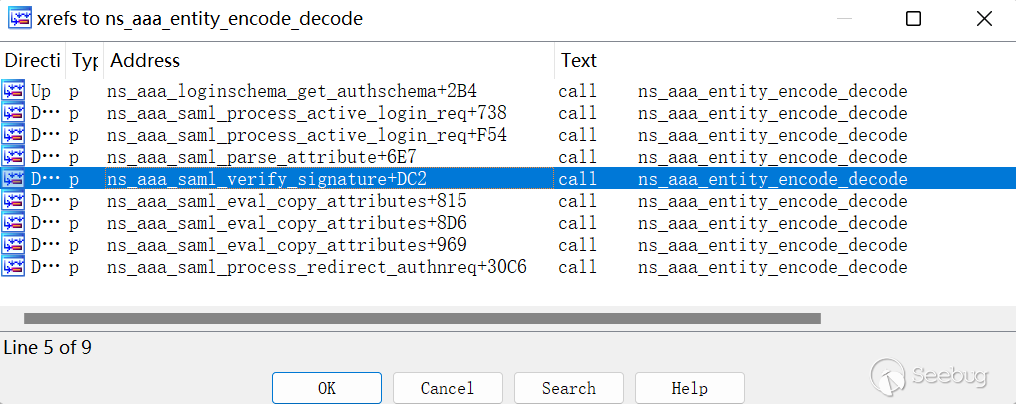1016x404 pixels.
Task: Select address ns_aaa_saml_eval_copy_attributes+969
Action: click(x=286, y=246)
